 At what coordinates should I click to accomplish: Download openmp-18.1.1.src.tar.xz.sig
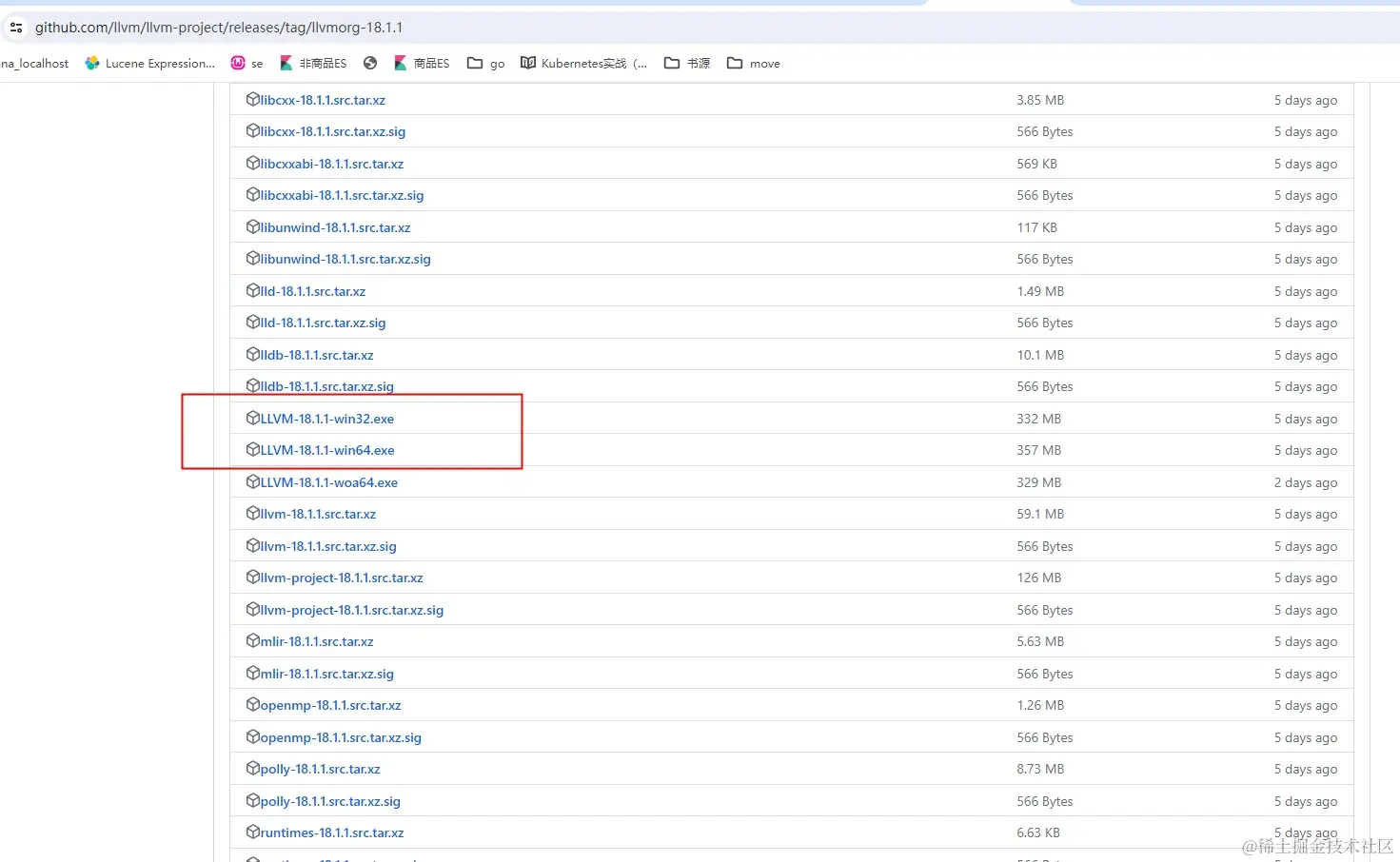pyautogui.click(x=341, y=737)
